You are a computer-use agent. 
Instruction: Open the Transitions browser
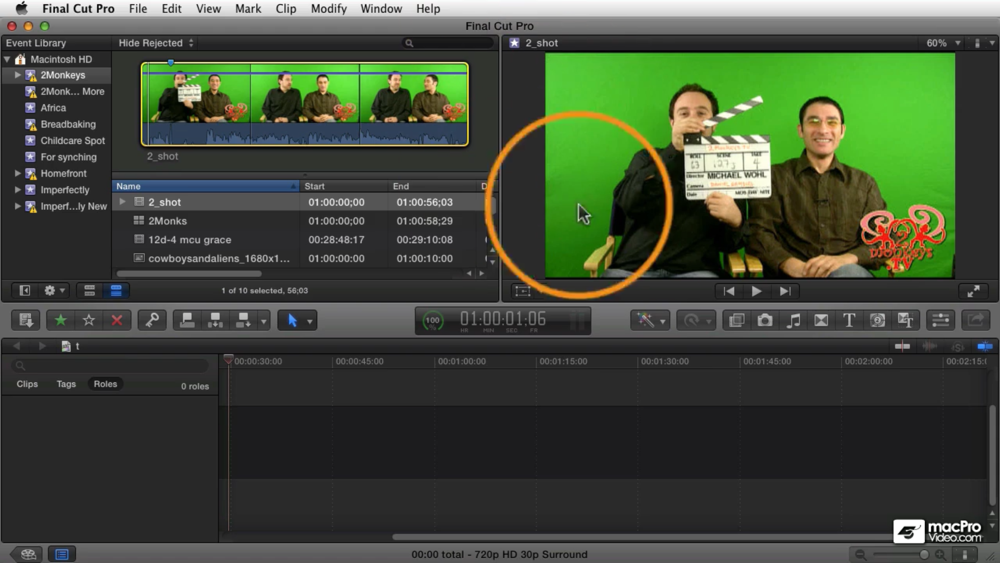pyautogui.click(x=821, y=321)
